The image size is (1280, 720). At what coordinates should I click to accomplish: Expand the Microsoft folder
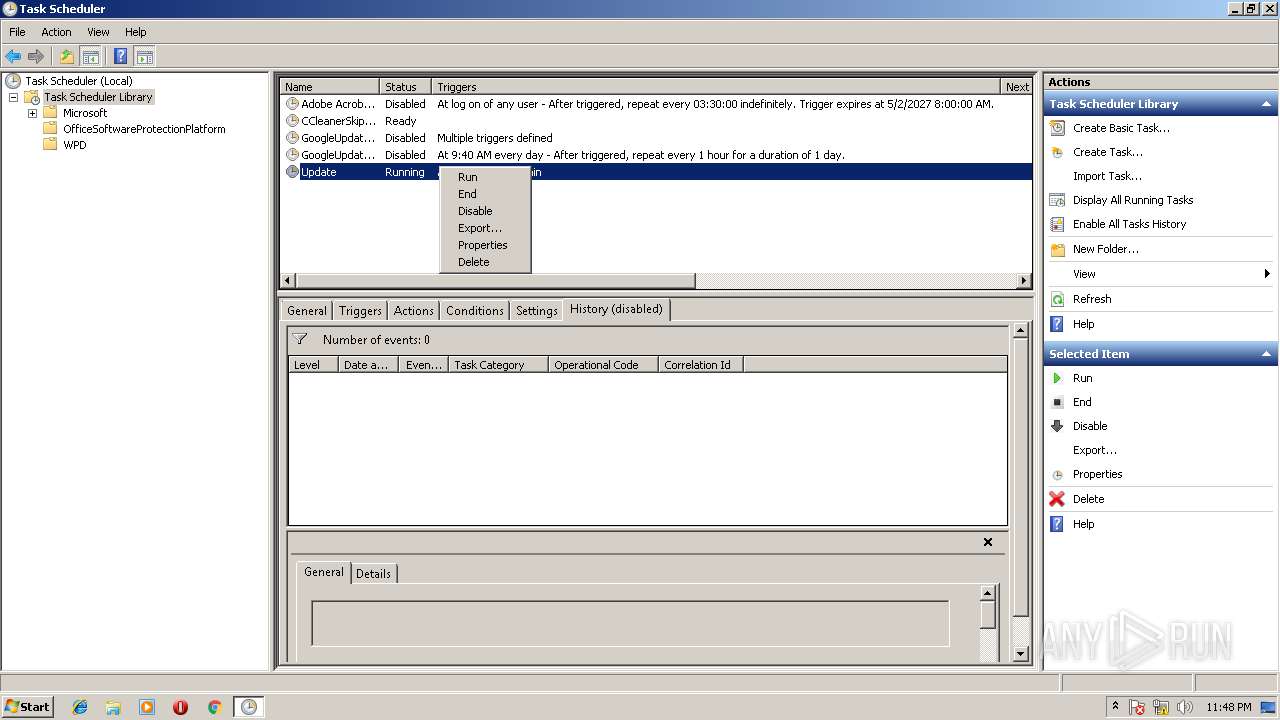32,113
